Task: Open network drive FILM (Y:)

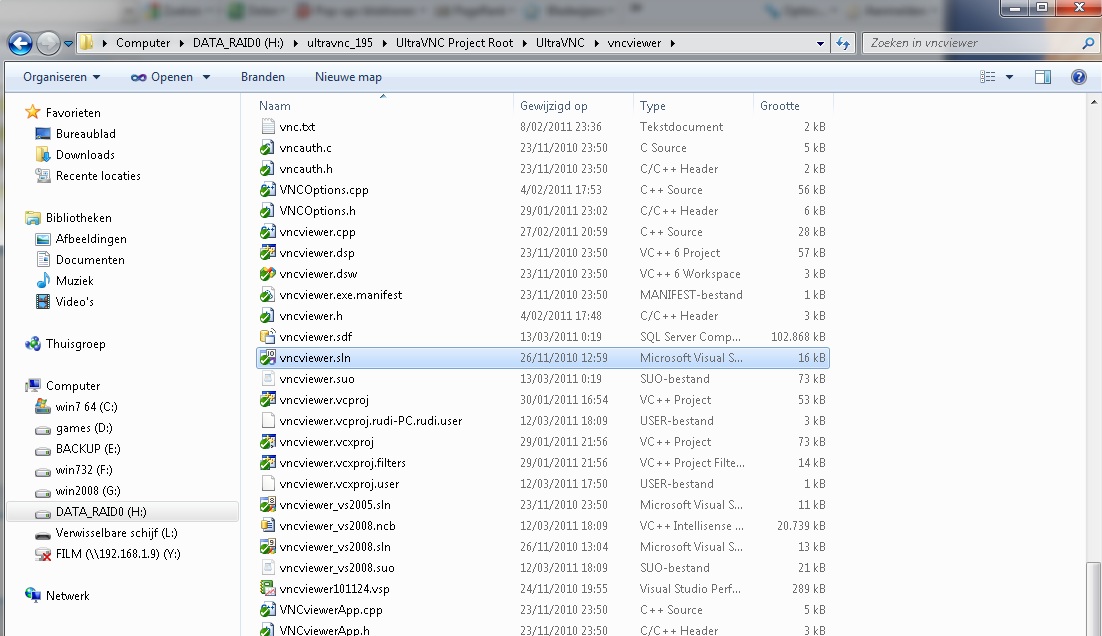Action: point(118,554)
